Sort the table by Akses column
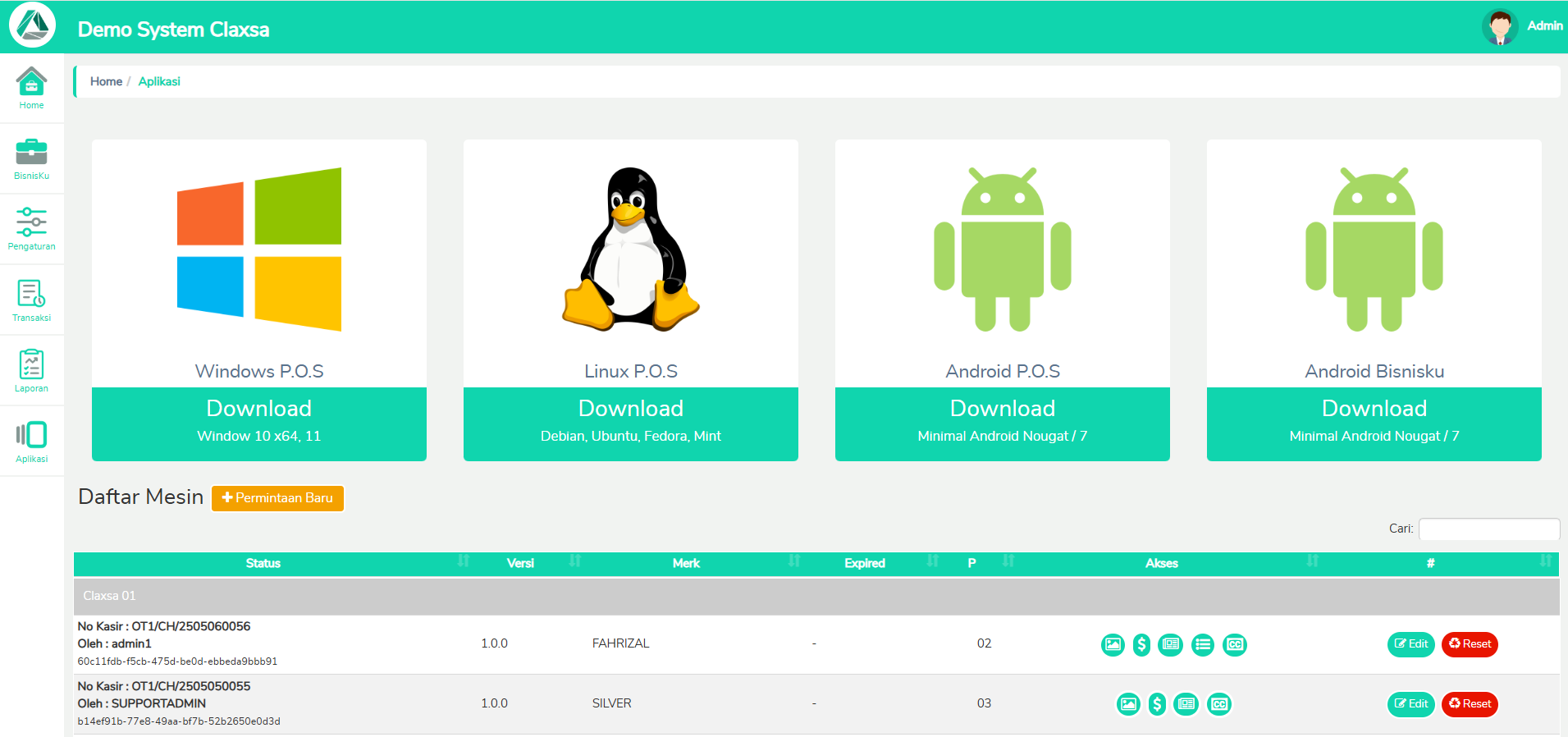The height and width of the screenshot is (737, 1568). click(x=1173, y=563)
